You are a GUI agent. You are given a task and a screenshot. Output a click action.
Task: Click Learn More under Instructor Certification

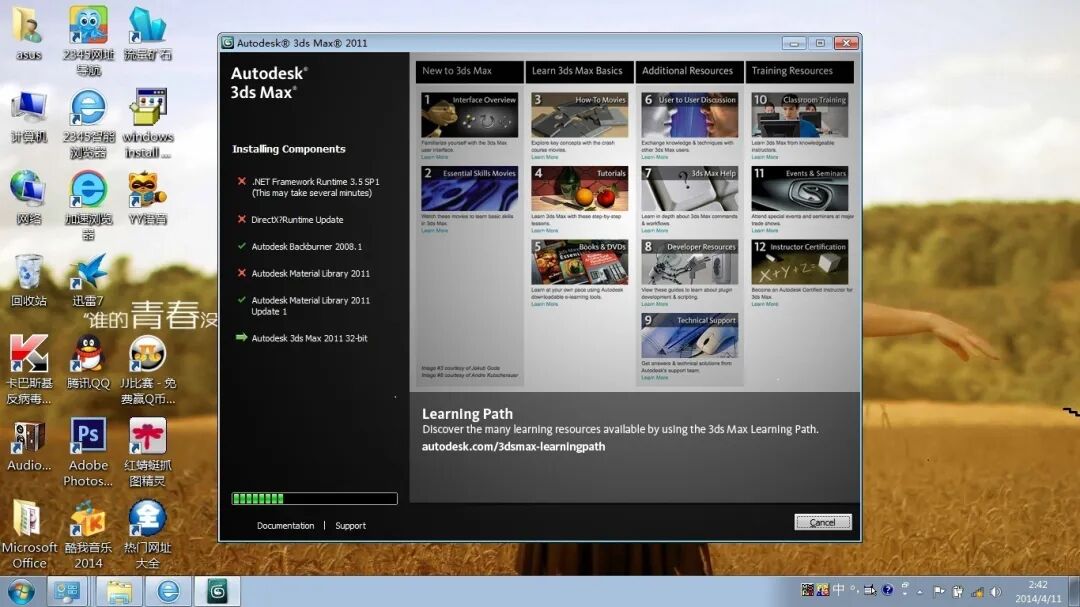[765, 304]
